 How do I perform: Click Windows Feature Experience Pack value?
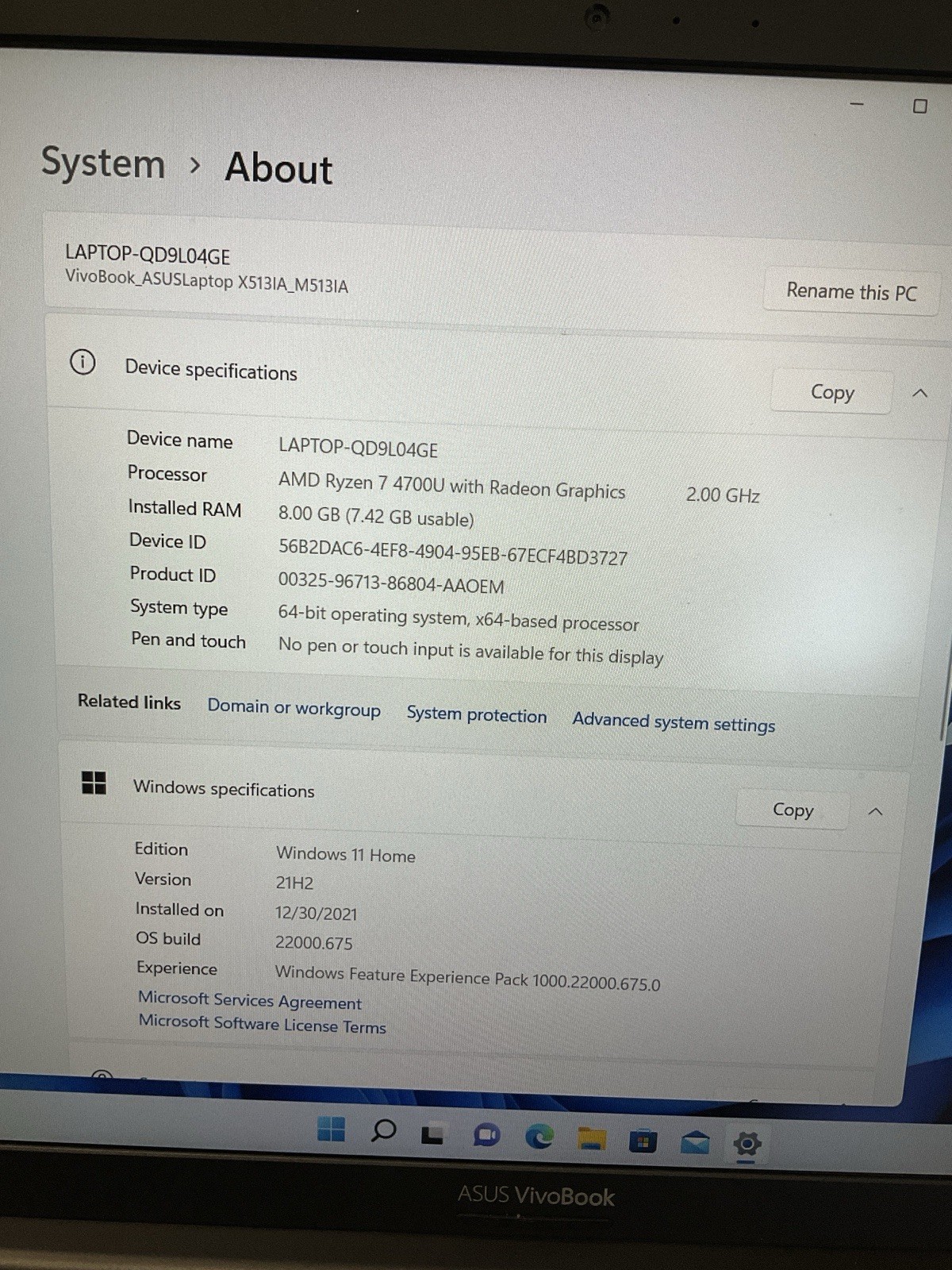tap(467, 978)
